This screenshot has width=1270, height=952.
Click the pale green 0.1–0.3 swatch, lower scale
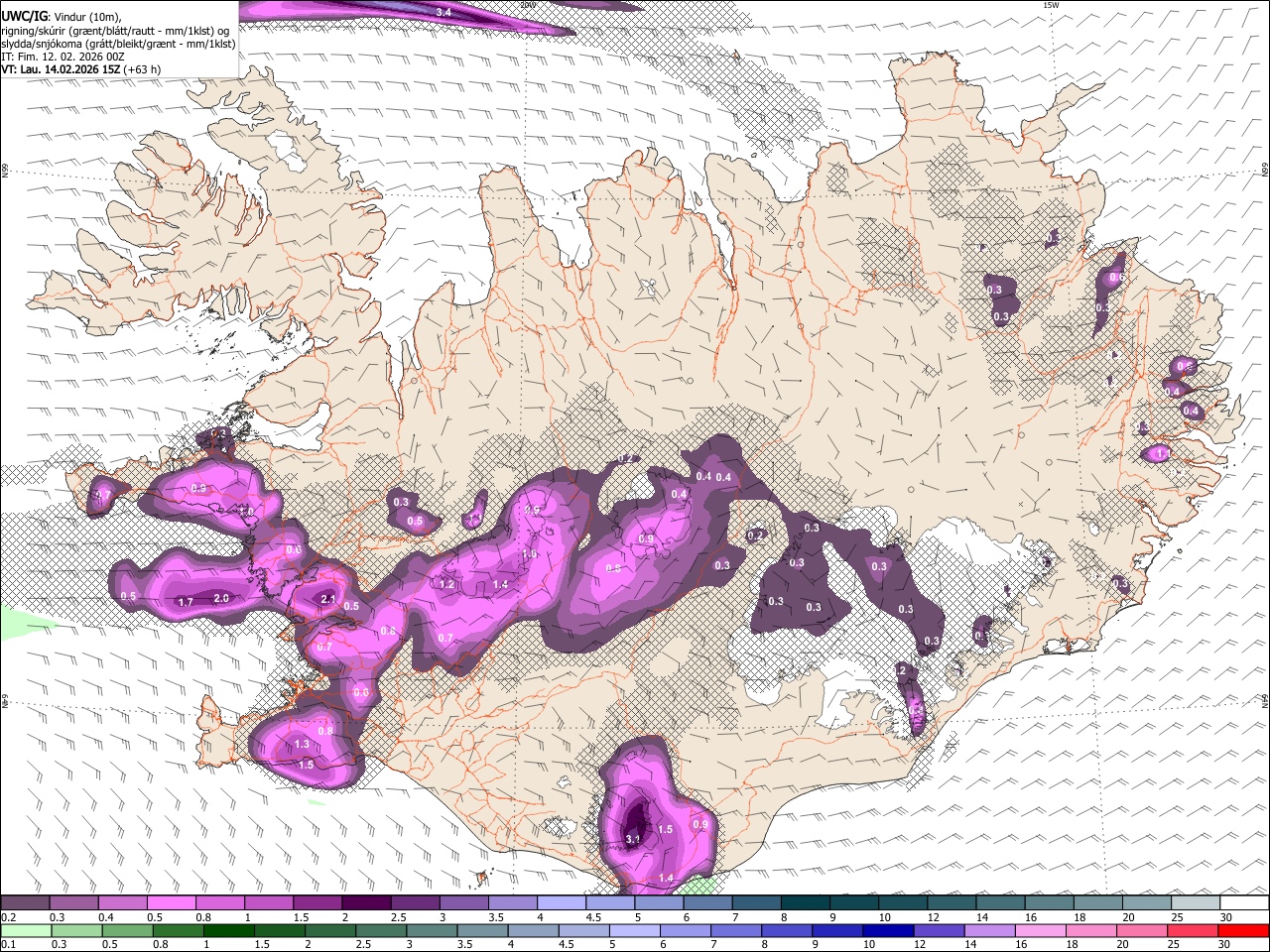25,930
